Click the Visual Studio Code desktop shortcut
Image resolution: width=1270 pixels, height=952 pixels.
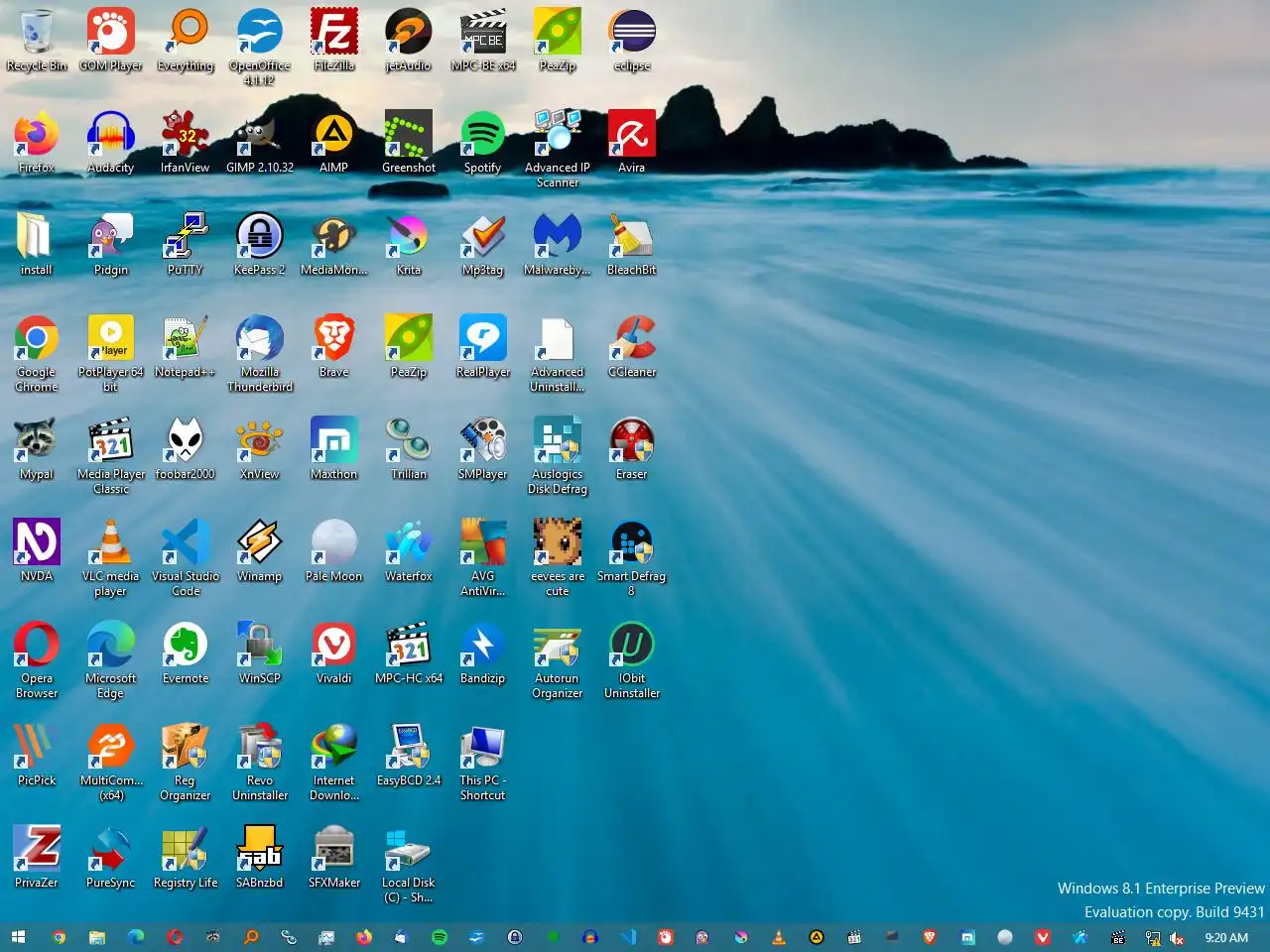pos(186,558)
